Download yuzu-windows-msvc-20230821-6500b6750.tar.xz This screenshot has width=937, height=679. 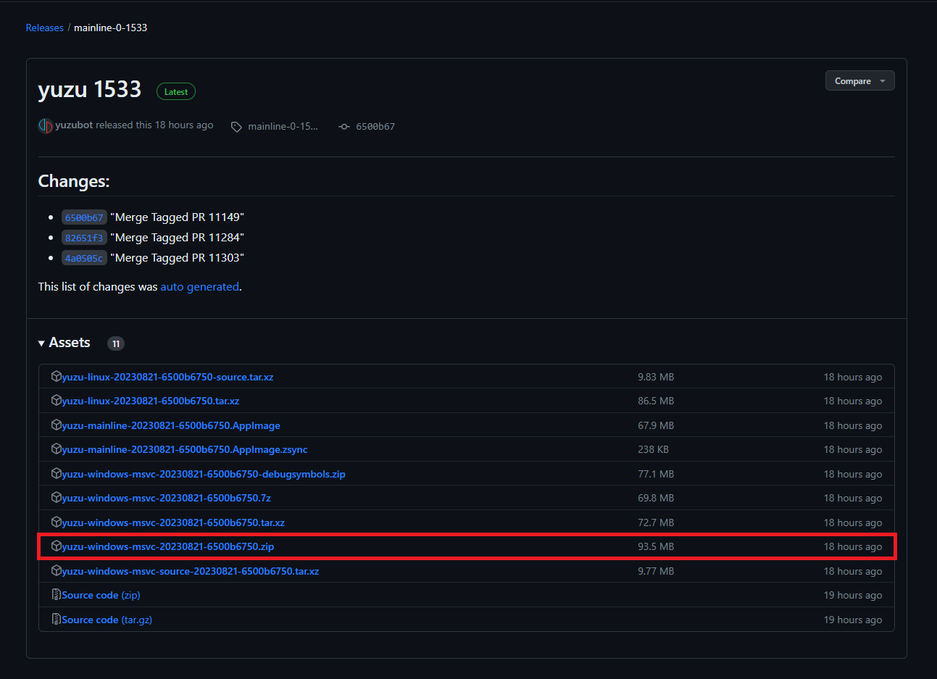173,522
